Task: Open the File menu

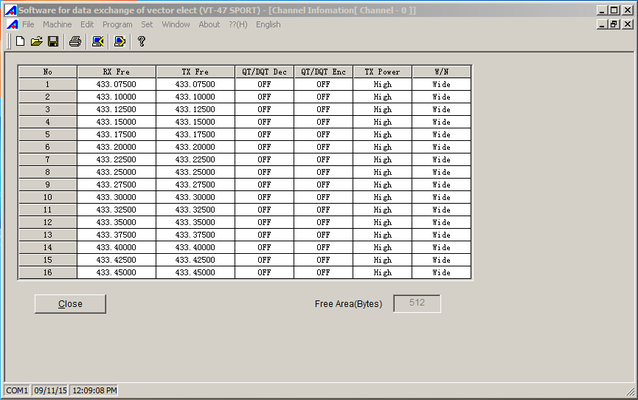Action: (28, 24)
